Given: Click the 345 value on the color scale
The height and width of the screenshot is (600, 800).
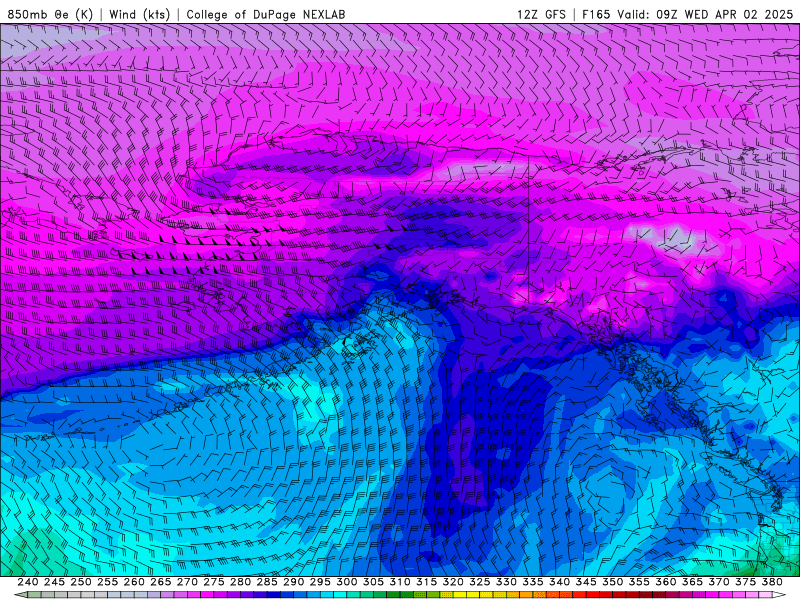Looking at the screenshot, I should click(586, 582).
